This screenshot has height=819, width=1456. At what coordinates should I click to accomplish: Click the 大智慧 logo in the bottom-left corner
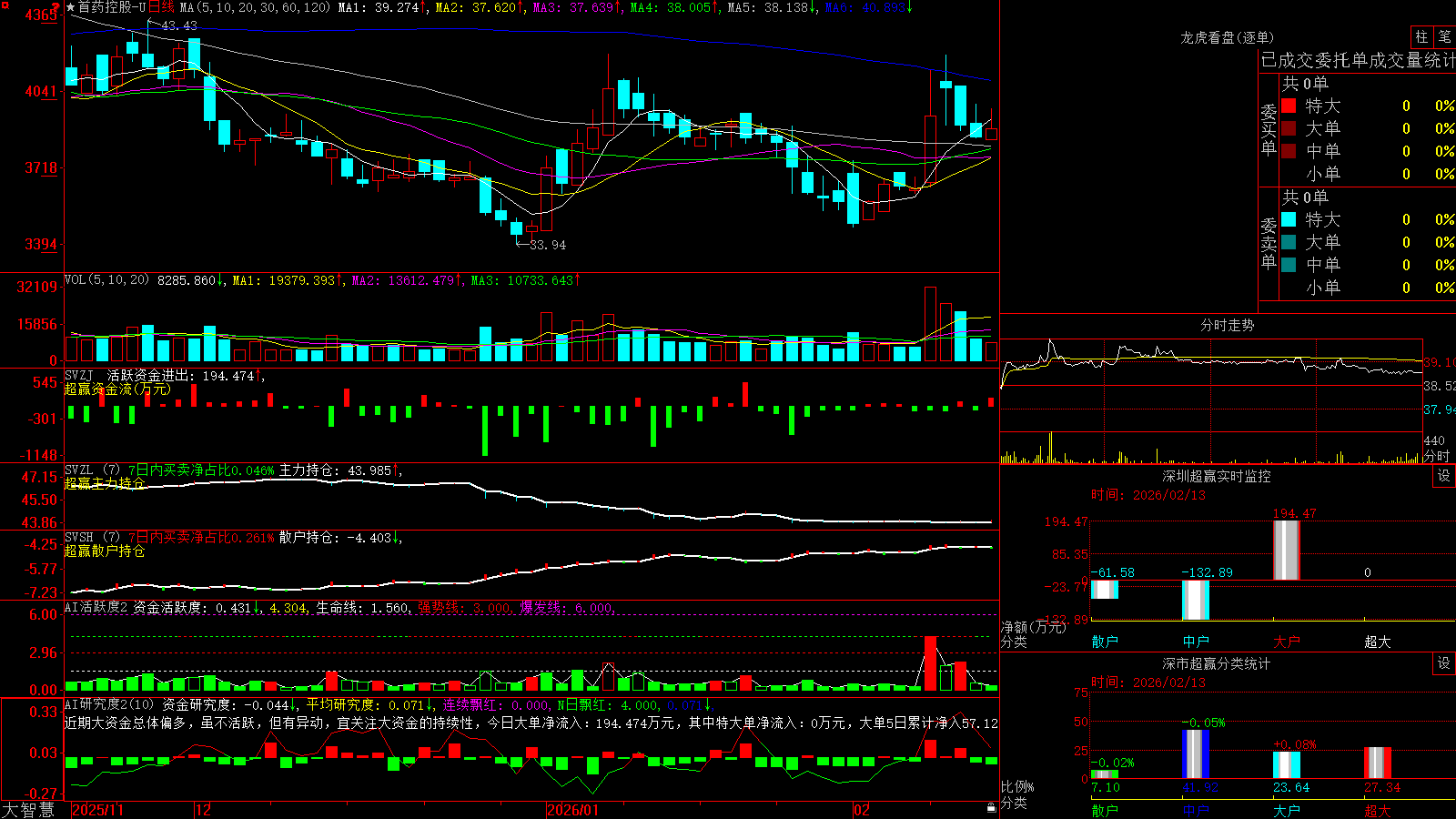point(28,809)
